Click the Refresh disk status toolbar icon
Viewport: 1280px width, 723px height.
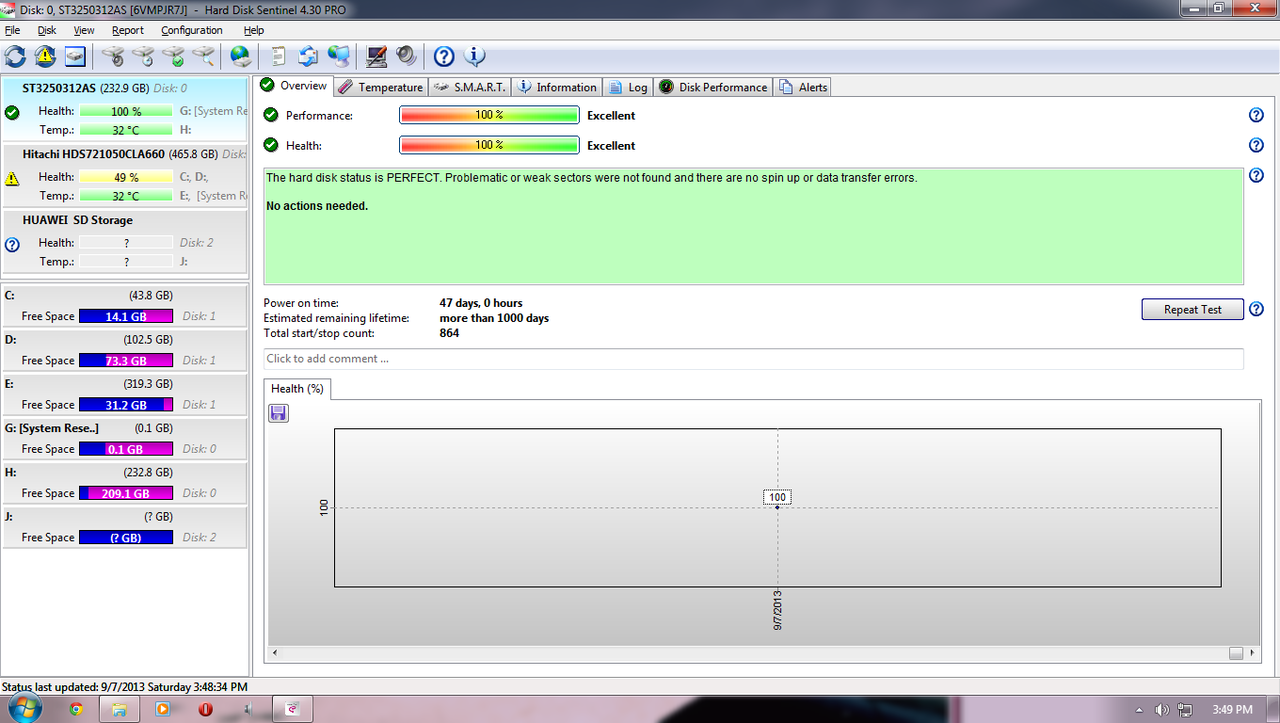click(x=15, y=56)
